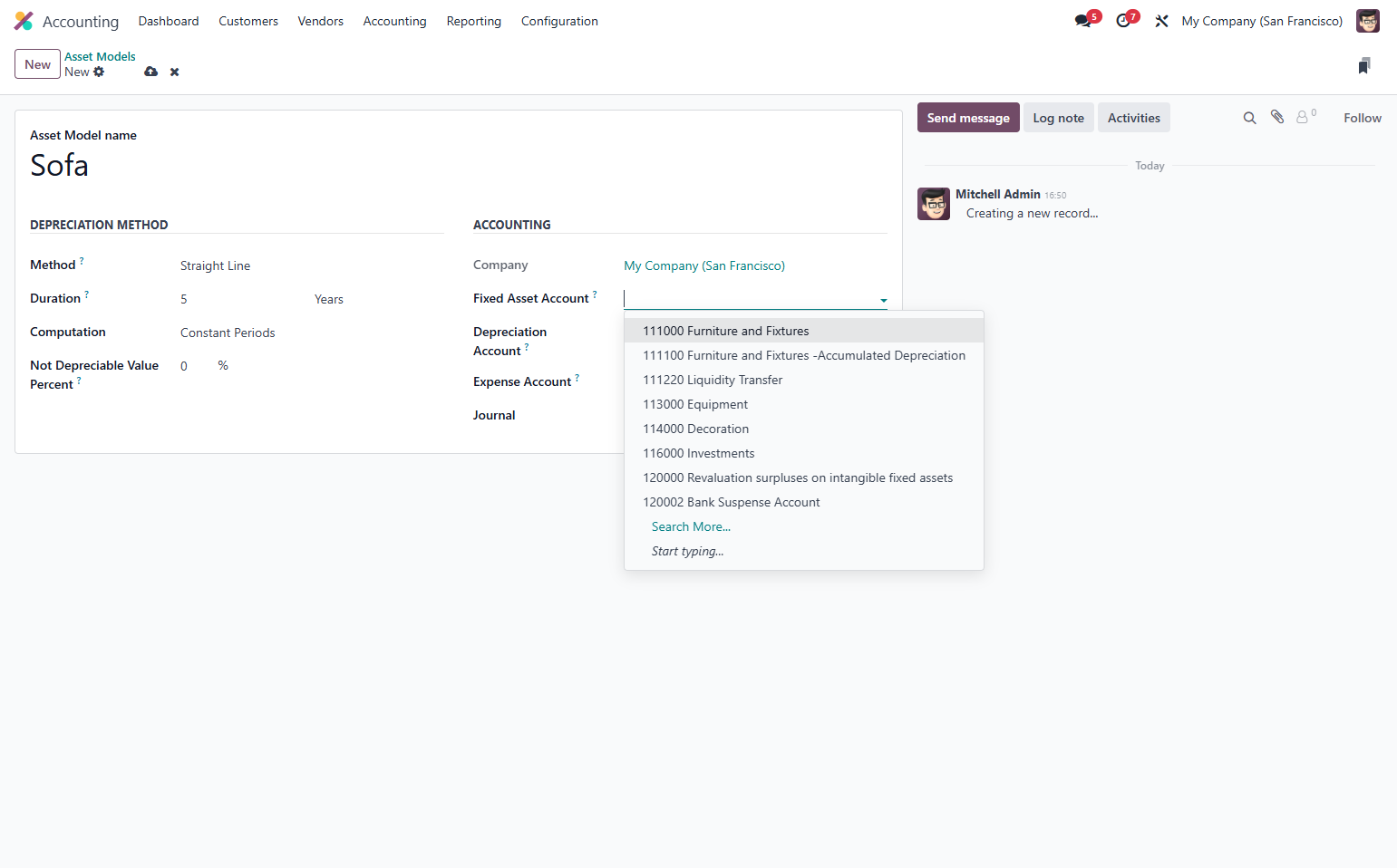Open the Customers menu
This screenshot has height=868, width=1397.
[248, 21]
